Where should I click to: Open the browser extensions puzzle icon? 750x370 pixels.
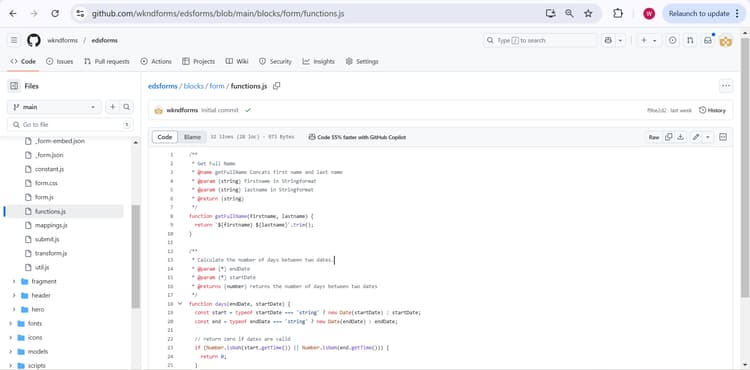(x=618, y=14)
